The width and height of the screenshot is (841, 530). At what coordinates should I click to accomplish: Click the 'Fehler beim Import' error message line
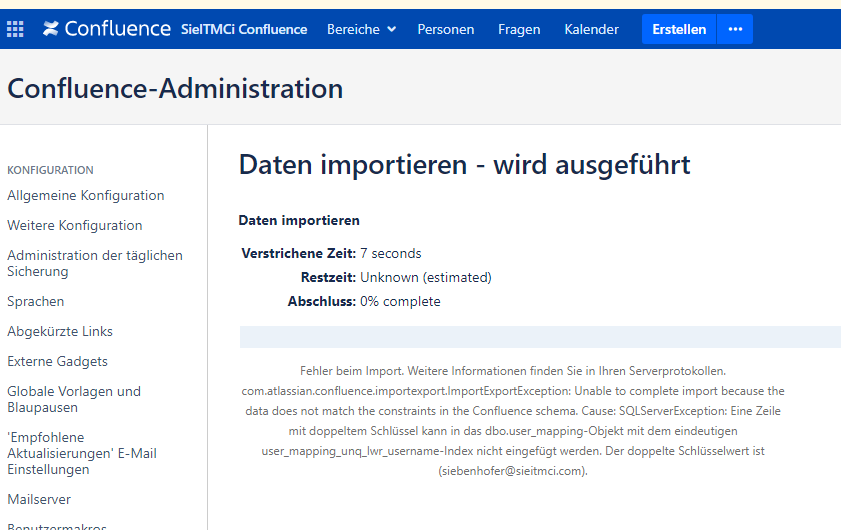[513, 371]
